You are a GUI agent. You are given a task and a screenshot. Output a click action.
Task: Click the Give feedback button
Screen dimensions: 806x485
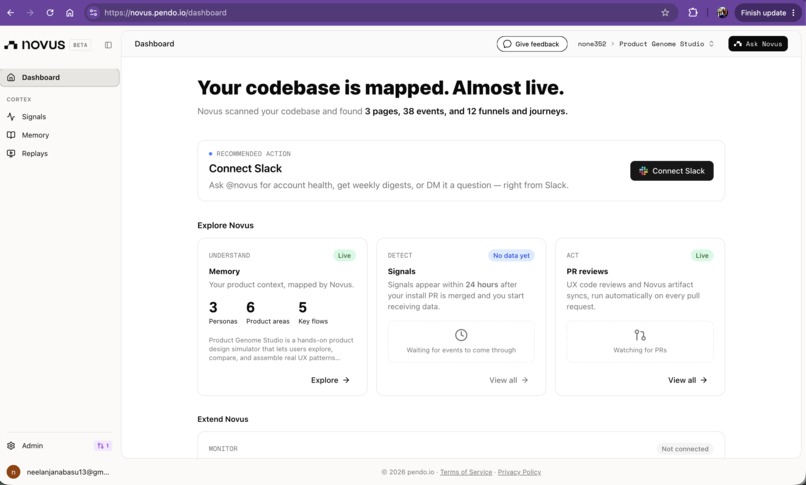(532, 44)
